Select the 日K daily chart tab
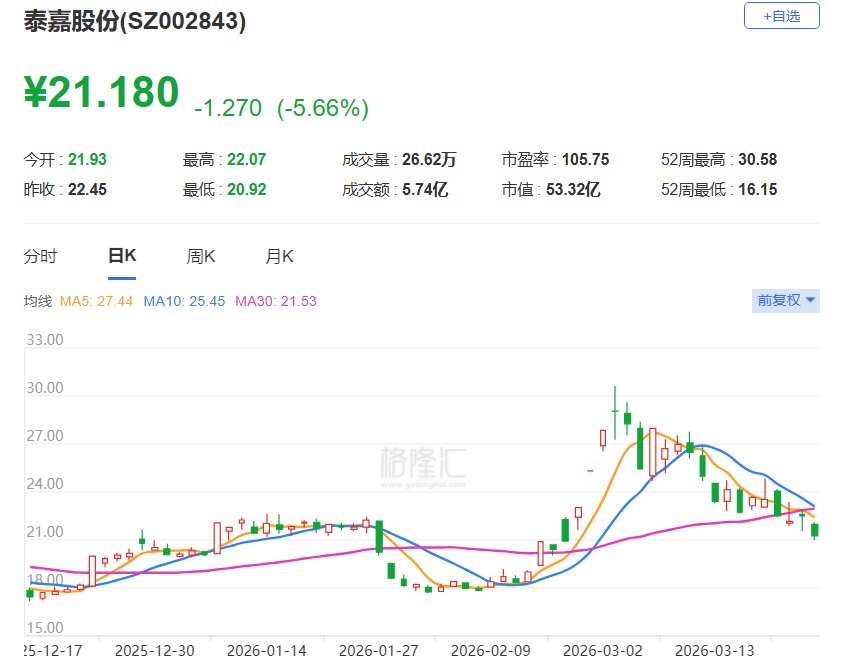This screenshot has width=848, height=668. coord(122,256)
